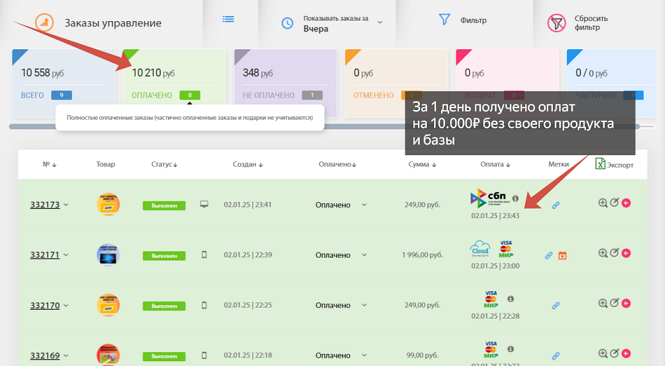This screenshot has height=366, width=665.
Task: Click the calendar label icon for order 332171
Action: (562, 256)
